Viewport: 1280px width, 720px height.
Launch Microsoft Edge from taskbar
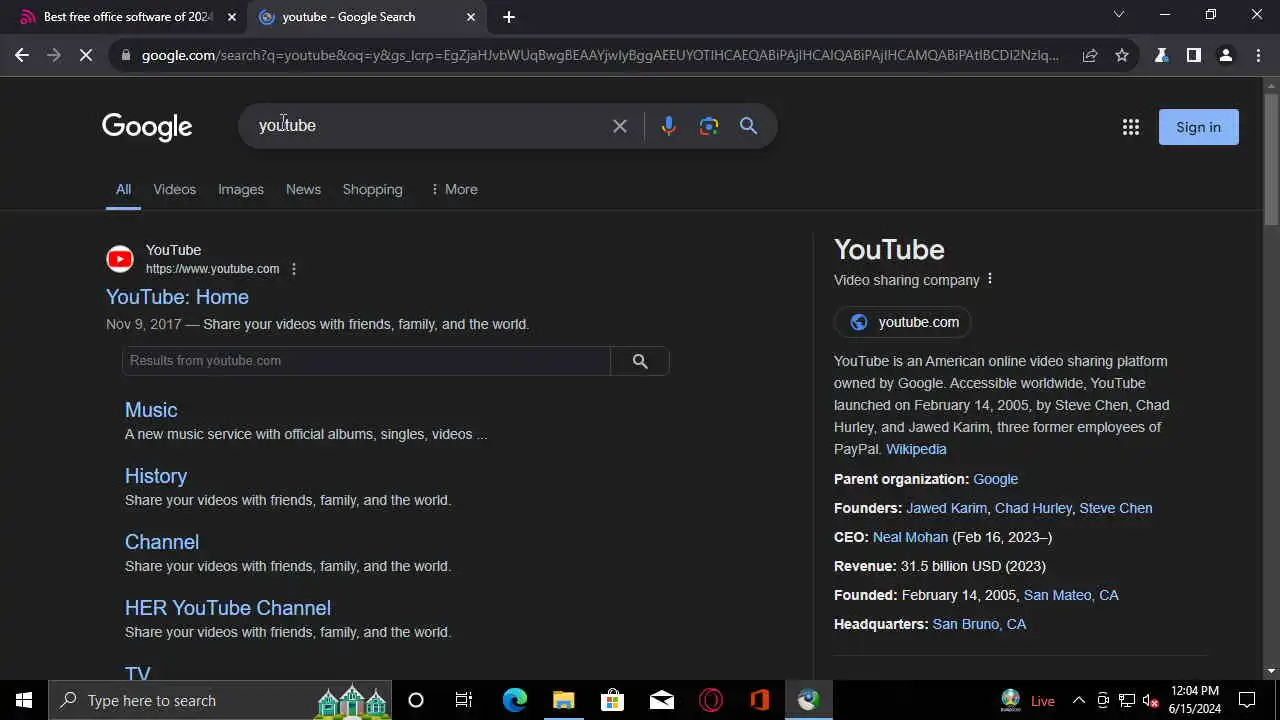click(514, 700)
